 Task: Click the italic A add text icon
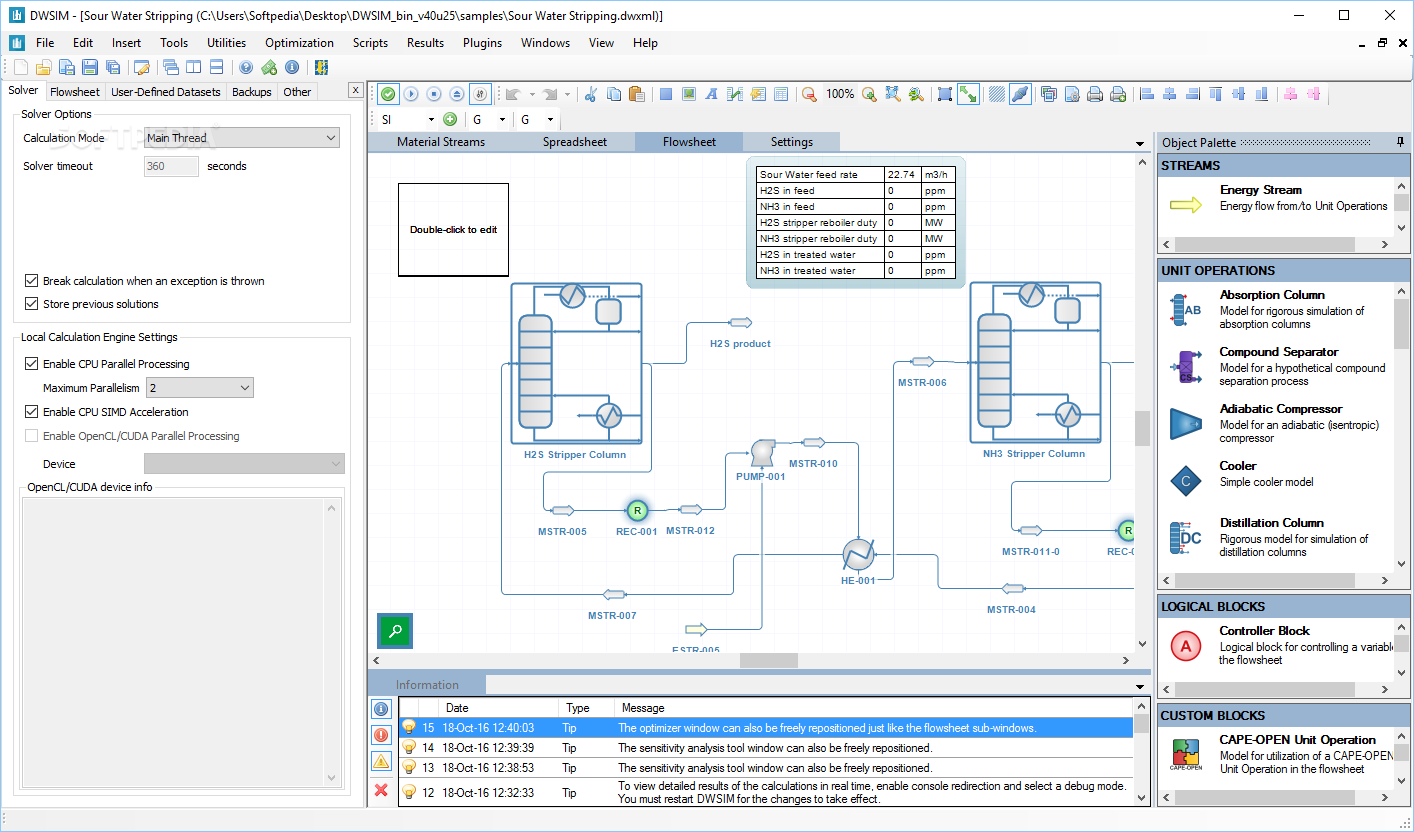coord(712,94)
